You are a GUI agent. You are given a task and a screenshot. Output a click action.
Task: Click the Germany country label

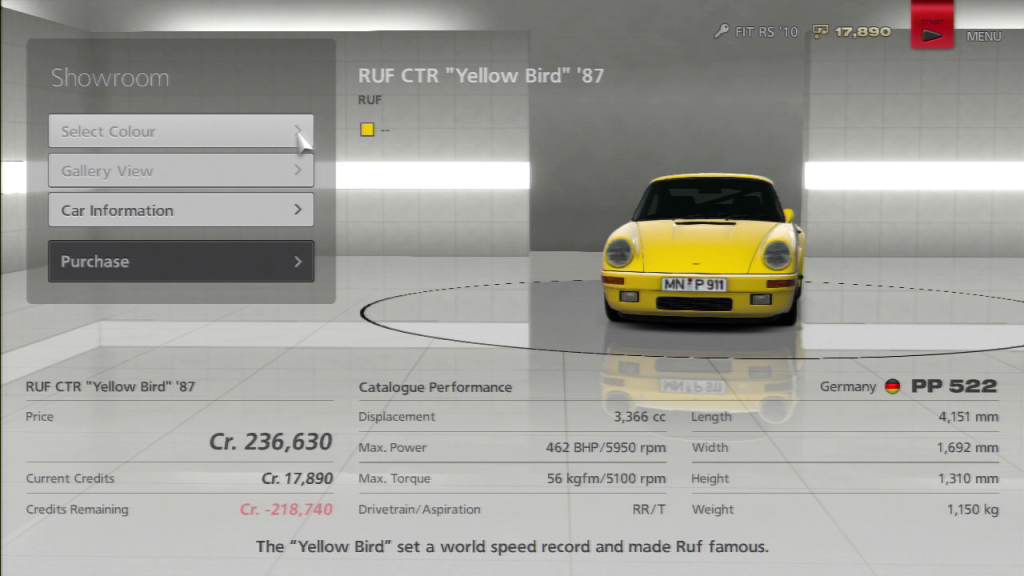848,387
